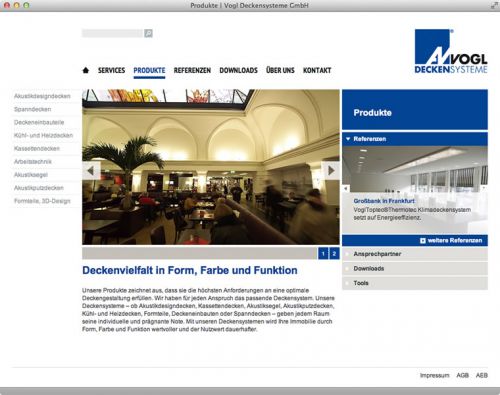This screenshot has height=395, width=500.
Task: Open the Referenzen menu item
Action: tap(192, 70)
